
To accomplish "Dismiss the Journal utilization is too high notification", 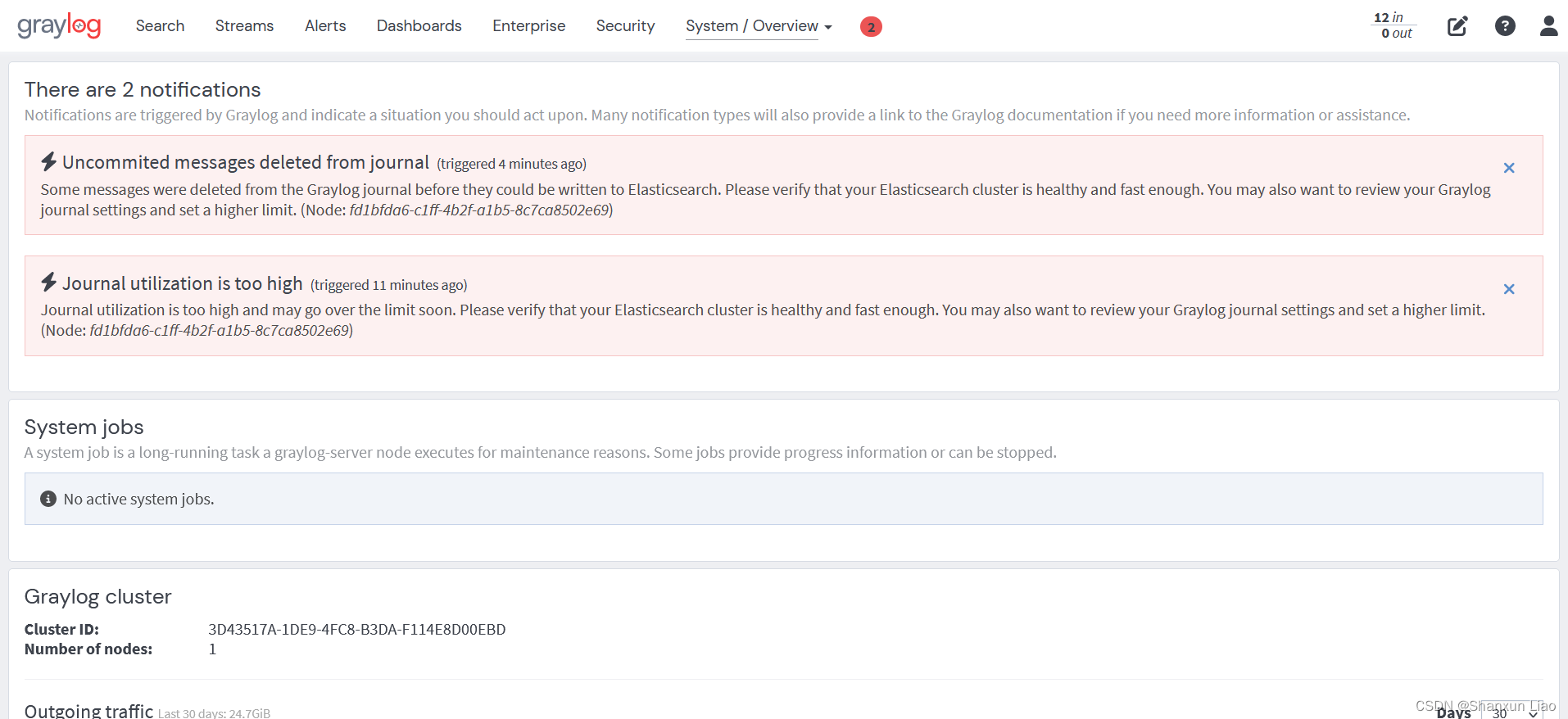I will [1509, 289].
